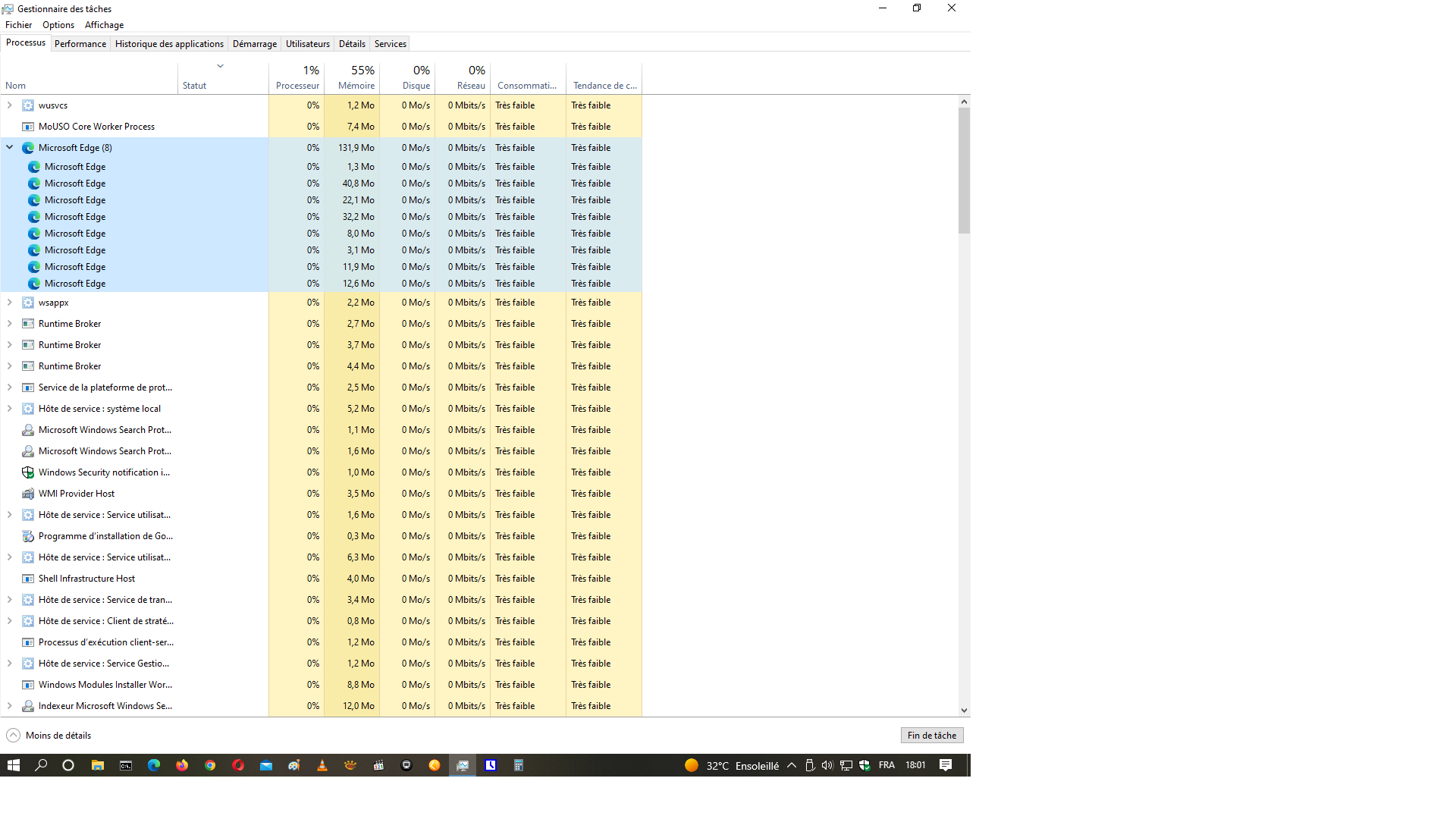
Task: Open the Calculator icon in the taskbar
Action: click(519, 765)
